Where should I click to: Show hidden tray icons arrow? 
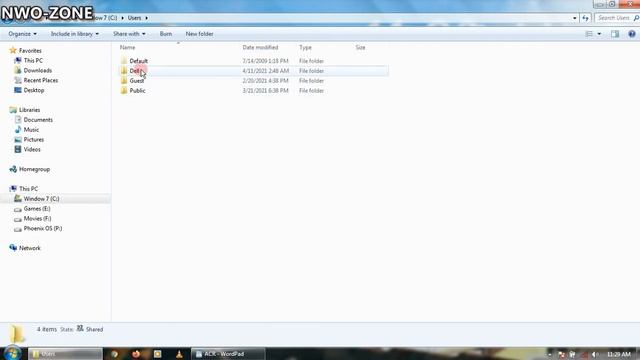pyautogui.click(x=549, y=354)
